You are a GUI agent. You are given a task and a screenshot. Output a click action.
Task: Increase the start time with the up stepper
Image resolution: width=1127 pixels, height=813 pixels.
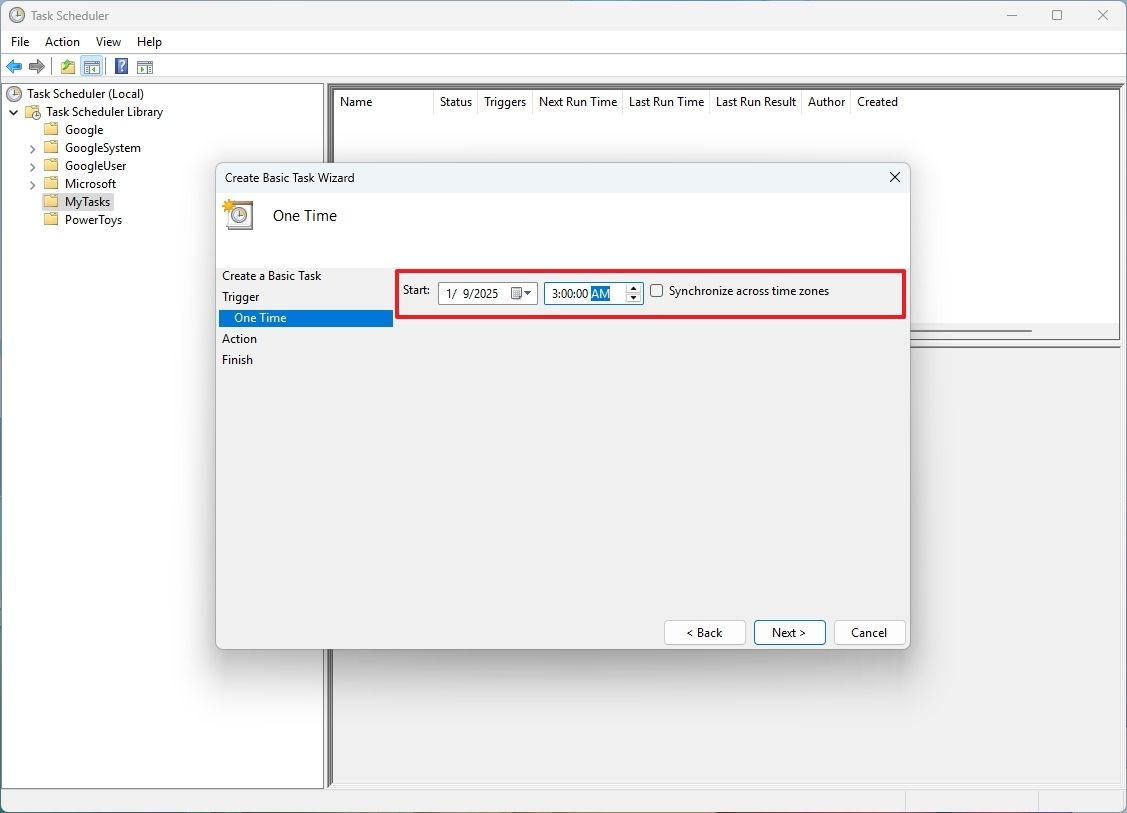633,288
